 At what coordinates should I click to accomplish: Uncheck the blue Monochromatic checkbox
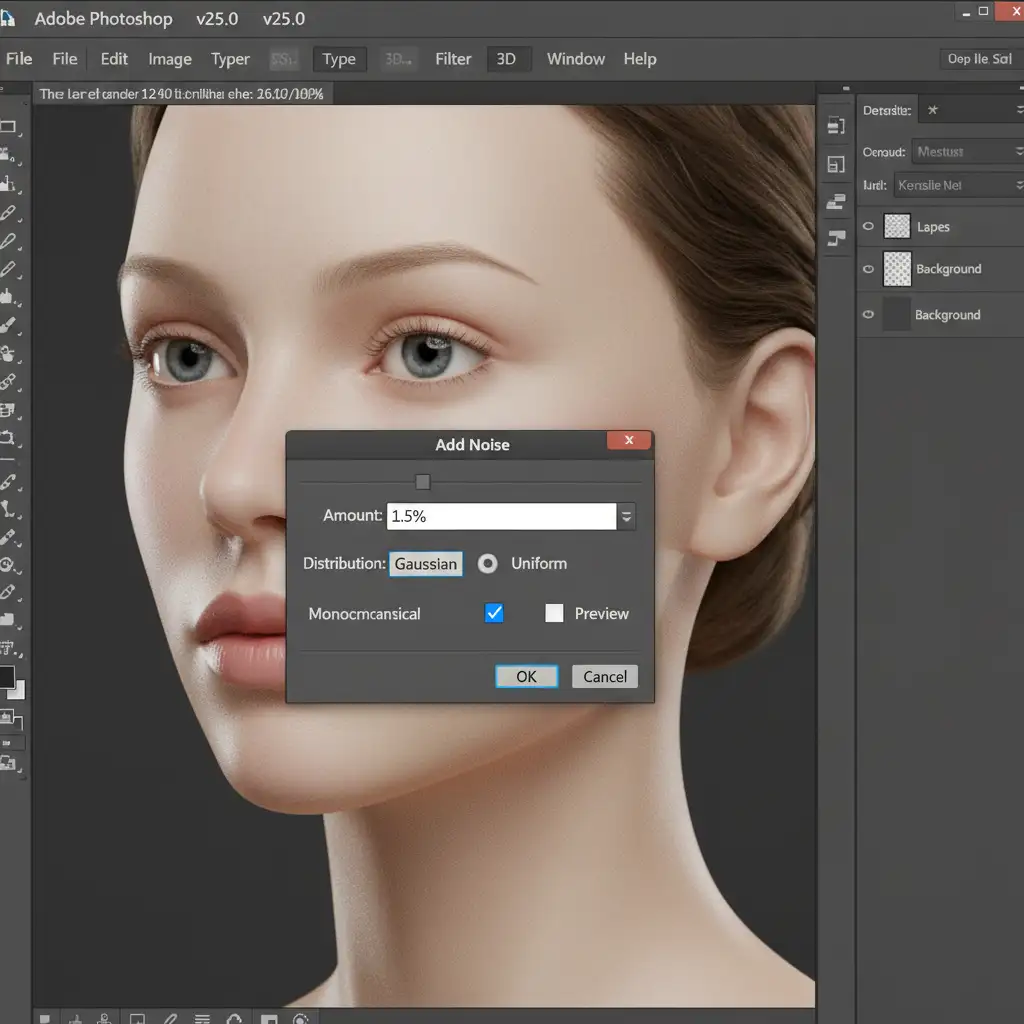494,614
